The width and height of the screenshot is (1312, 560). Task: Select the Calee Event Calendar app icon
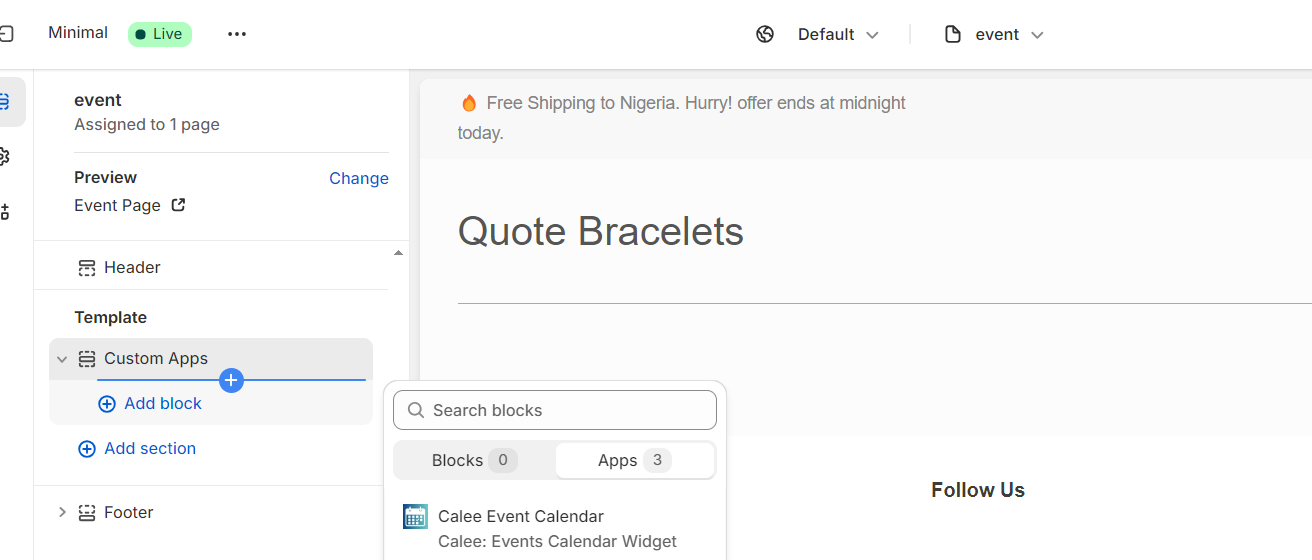[x=415, y=516]
